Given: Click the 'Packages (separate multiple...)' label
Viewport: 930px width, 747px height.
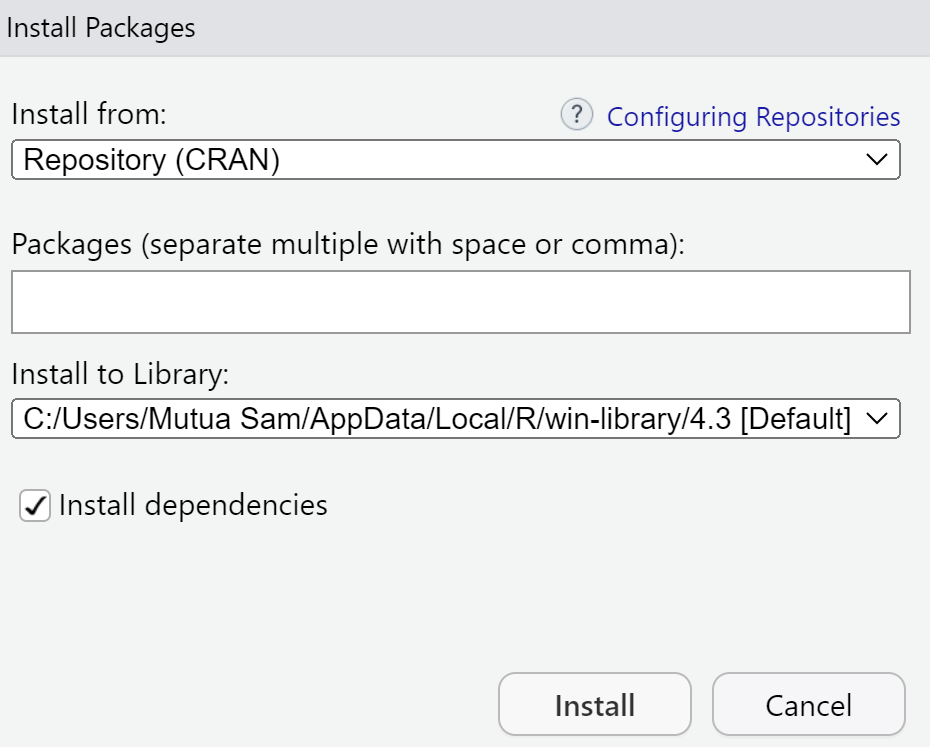Looking at the screenshot, I should click(348, 245).
